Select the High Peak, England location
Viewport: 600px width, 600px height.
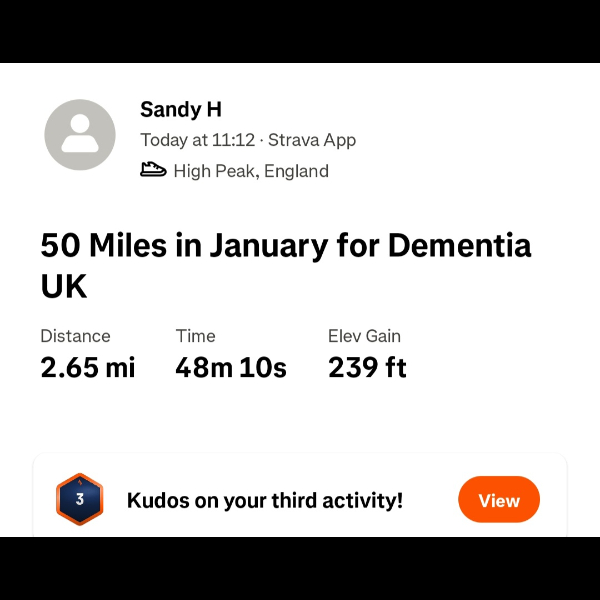click(251, 171)
